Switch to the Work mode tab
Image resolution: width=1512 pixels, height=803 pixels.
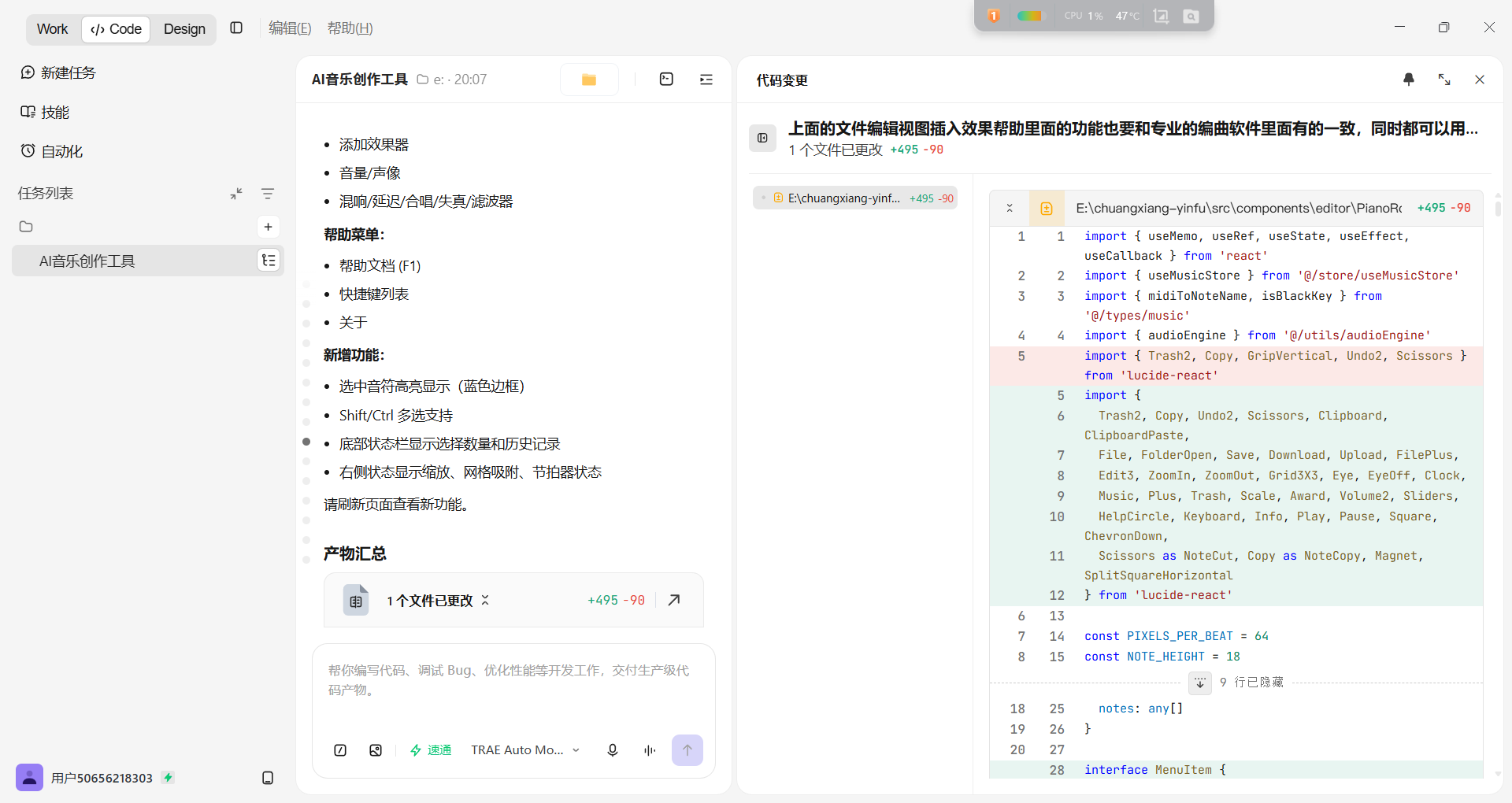(52, 29)
